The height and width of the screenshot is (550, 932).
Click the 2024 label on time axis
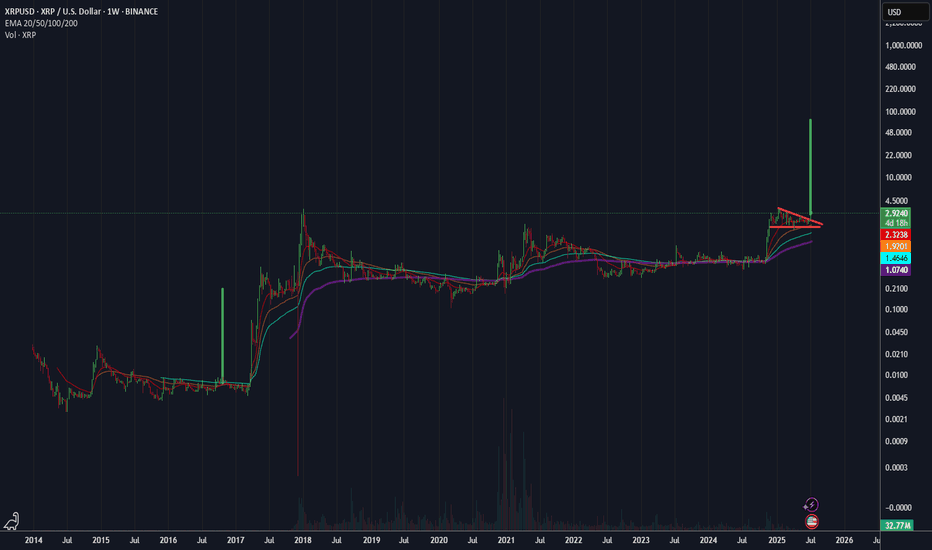708,540
